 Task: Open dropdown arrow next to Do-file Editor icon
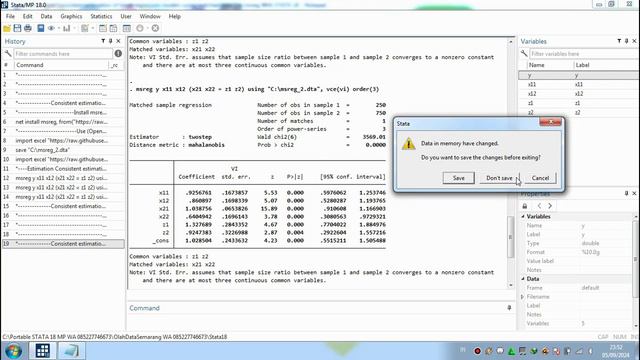93,28
